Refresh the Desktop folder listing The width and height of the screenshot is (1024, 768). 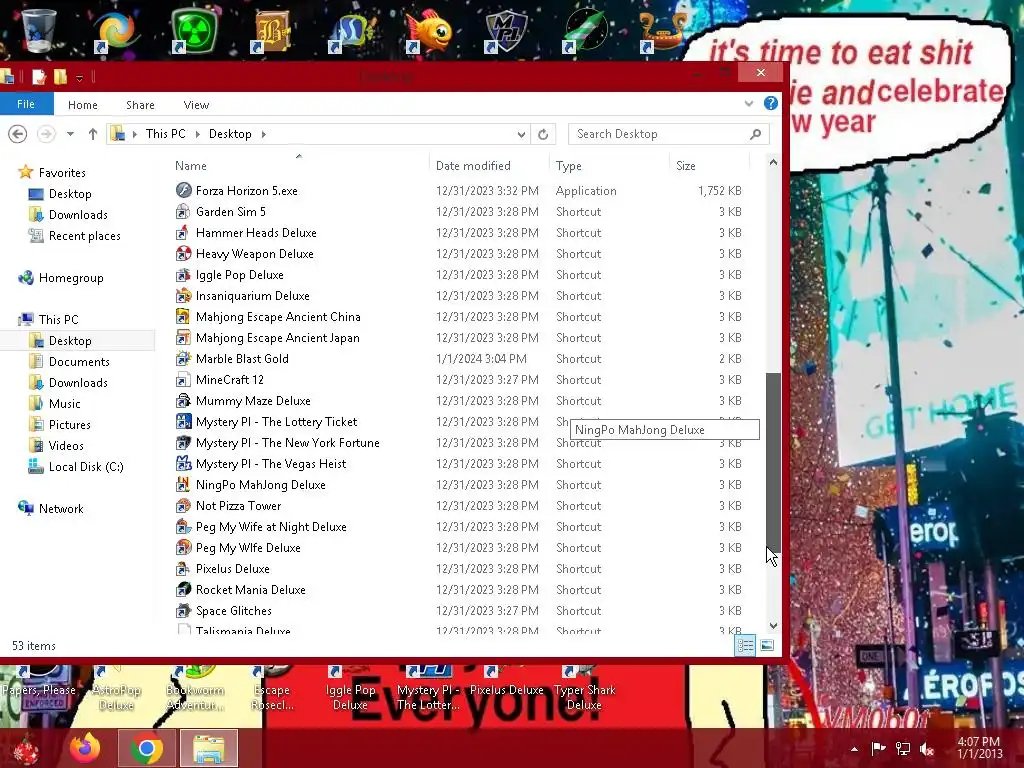(543, 134)
